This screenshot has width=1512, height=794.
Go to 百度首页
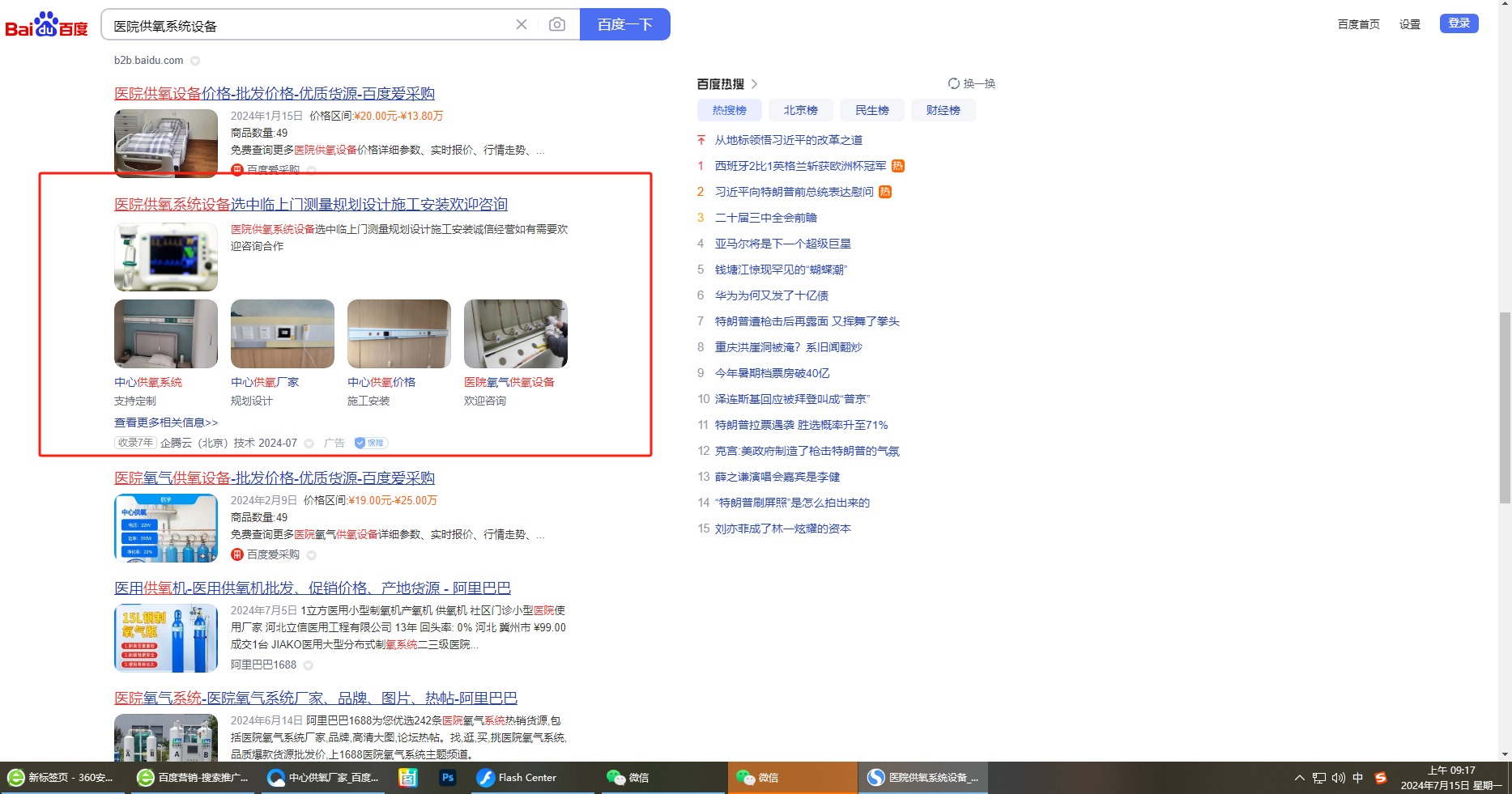coord(1359,24)
